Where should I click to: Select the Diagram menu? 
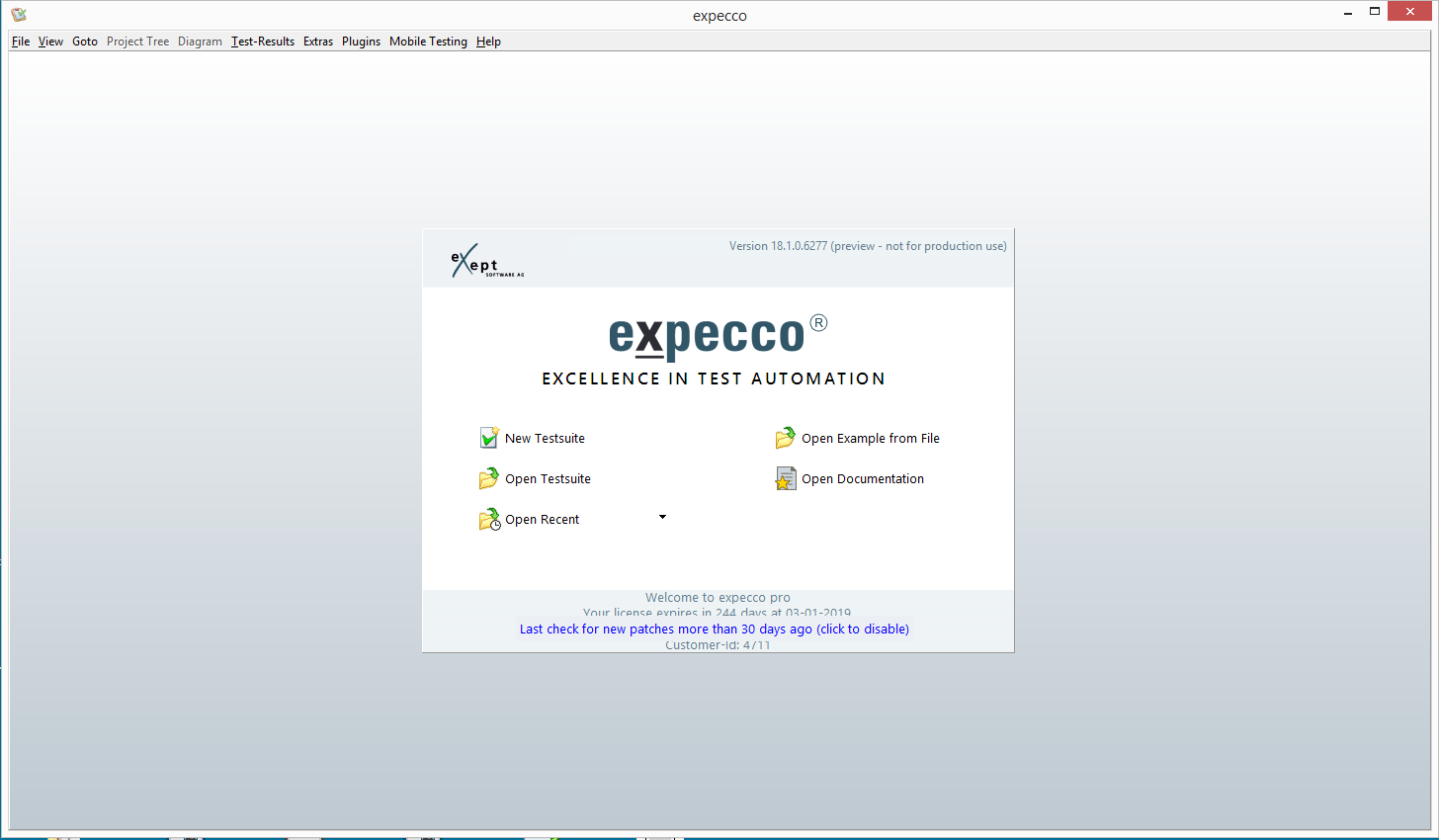click(x=200, y=42)
